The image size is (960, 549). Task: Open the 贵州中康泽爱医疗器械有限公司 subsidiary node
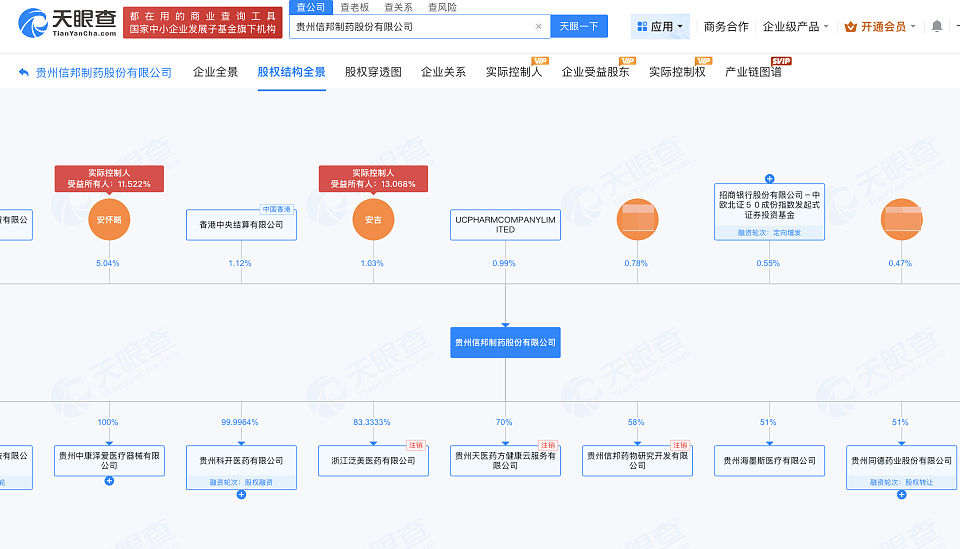(109, 460)
